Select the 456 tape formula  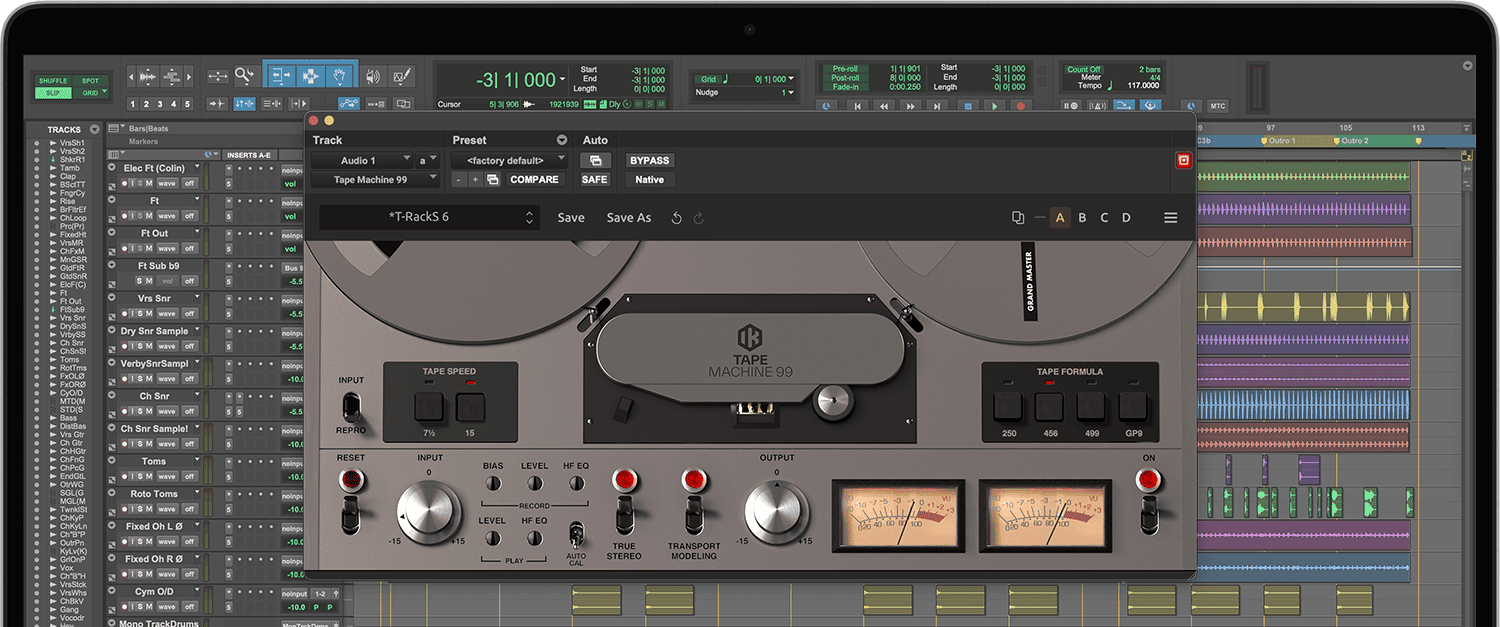[1048, 404]
